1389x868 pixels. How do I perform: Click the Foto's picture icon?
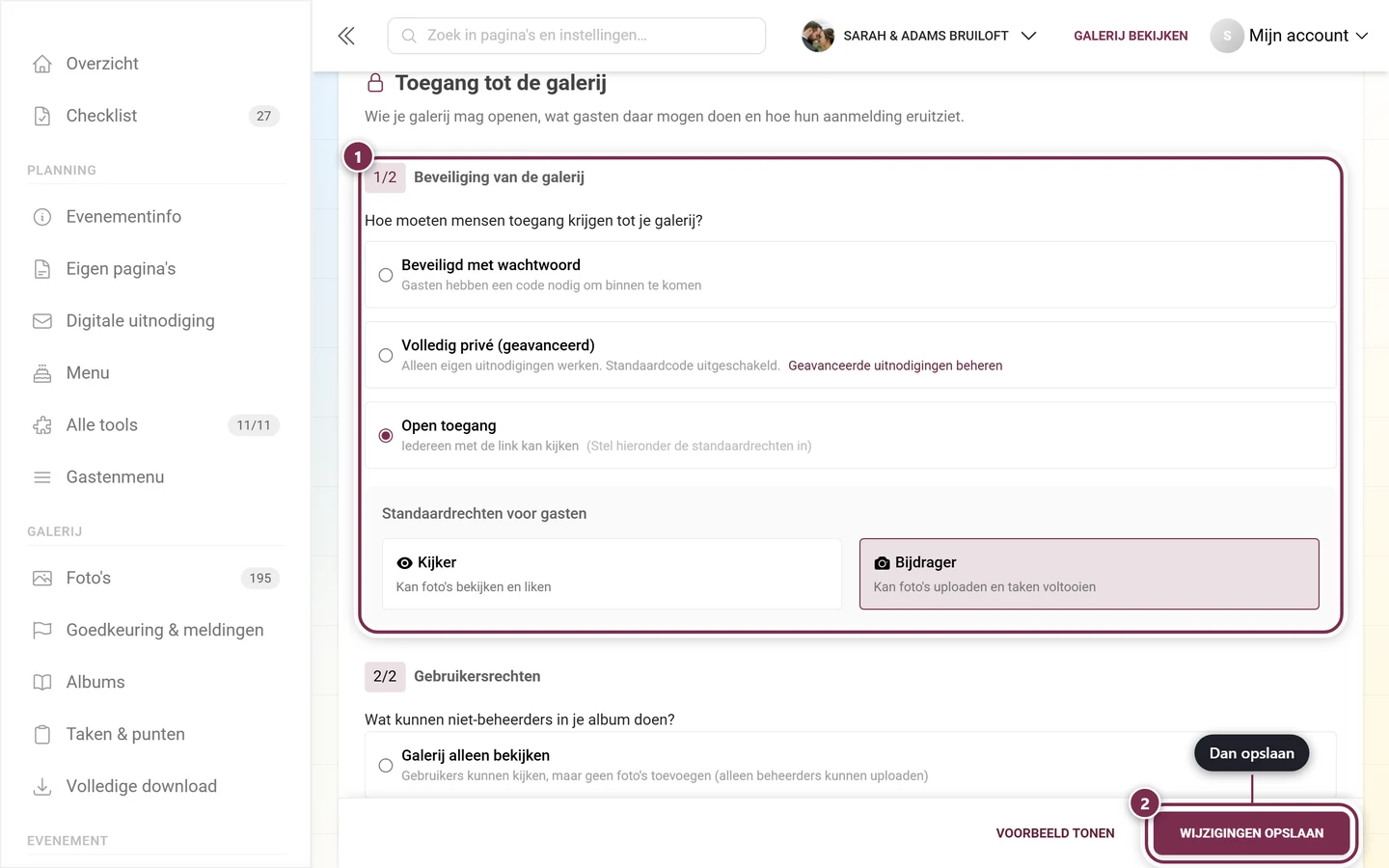pos(42,579)
